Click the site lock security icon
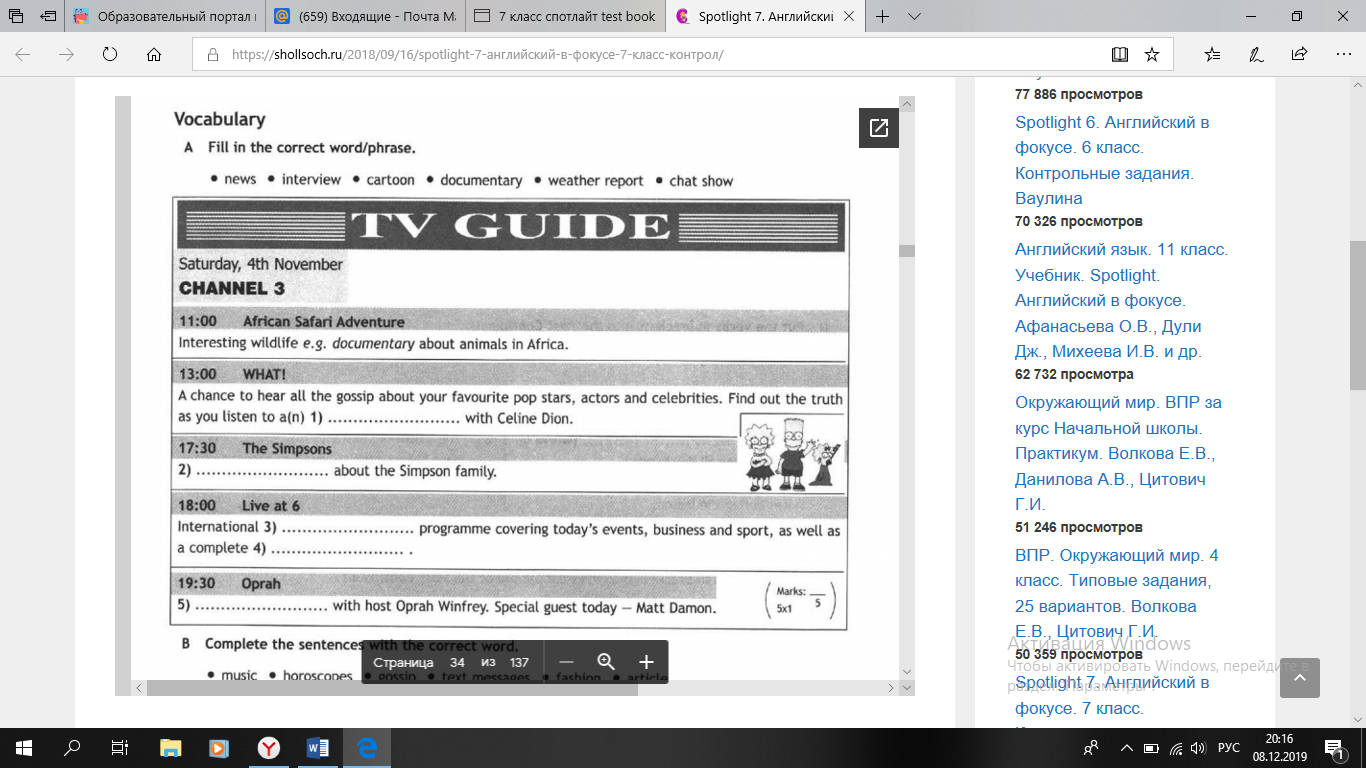This screenshot has height=768, width=1366. point(212,55)
